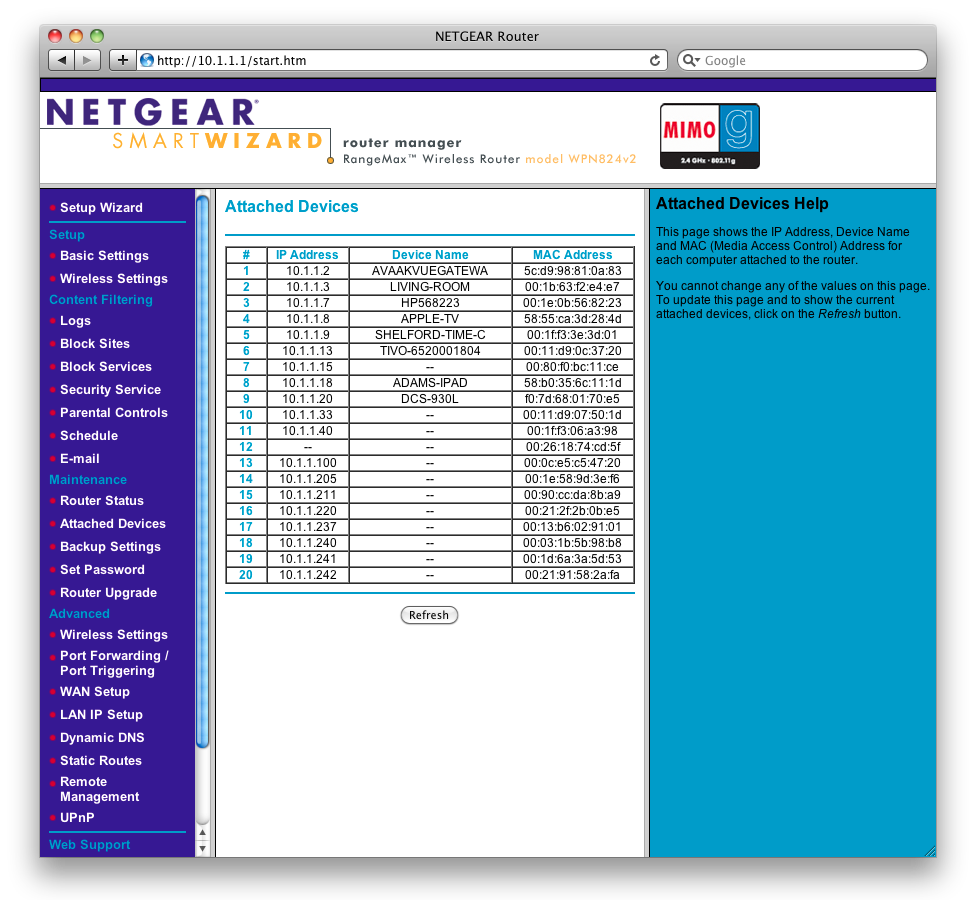Click the Google search magnifier icon
976x900 pixels.
(690, 60)
